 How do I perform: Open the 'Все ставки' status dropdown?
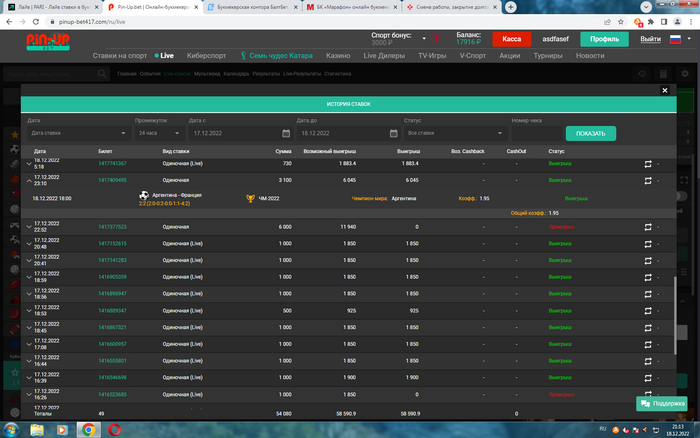pos(455,133)
